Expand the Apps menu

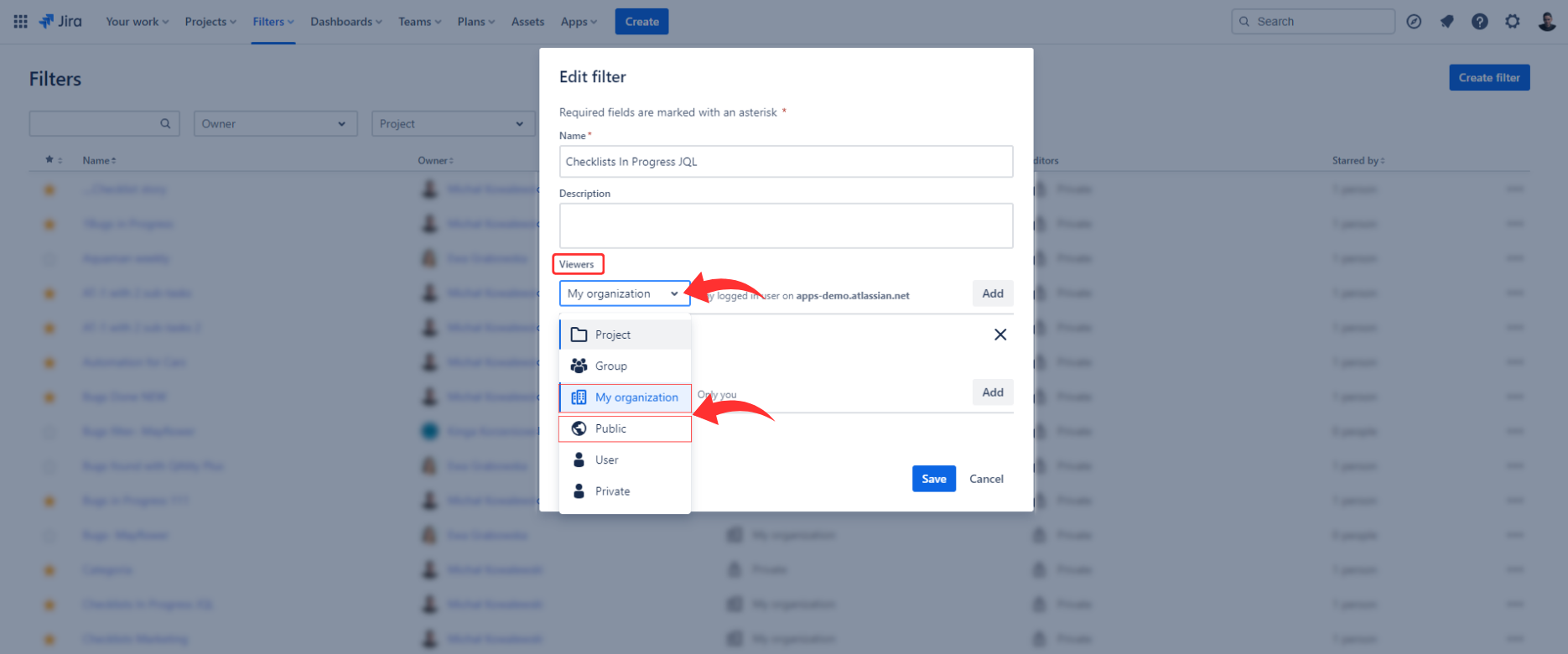pyautogui.click(x=579, y=22)
